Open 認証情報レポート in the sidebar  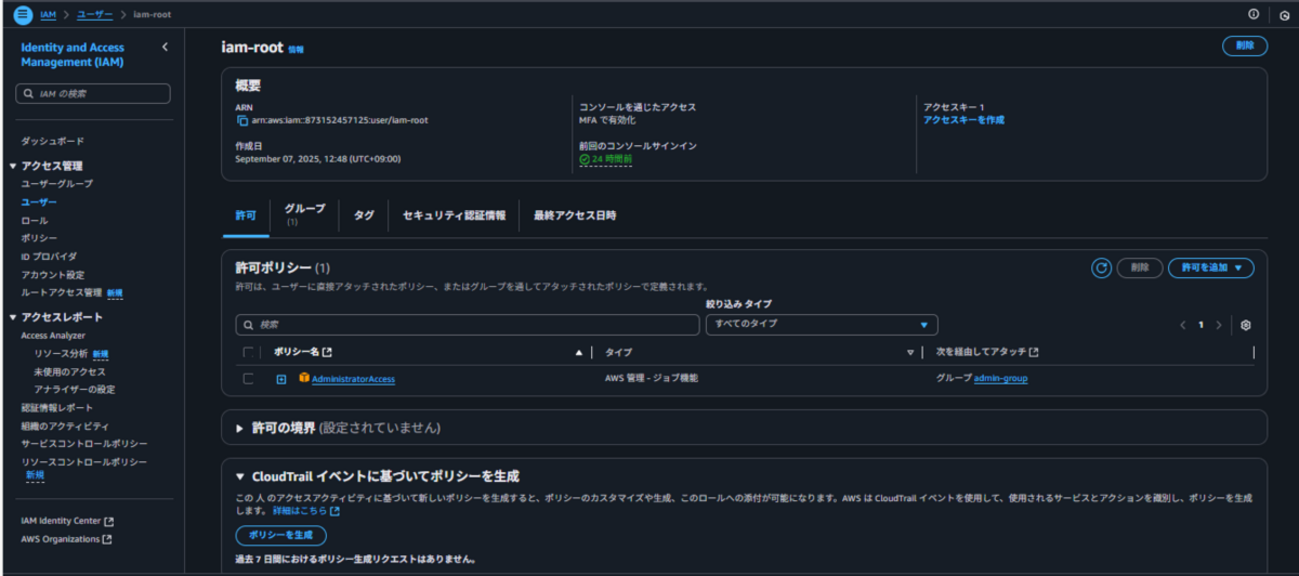[x=57, y=408]
